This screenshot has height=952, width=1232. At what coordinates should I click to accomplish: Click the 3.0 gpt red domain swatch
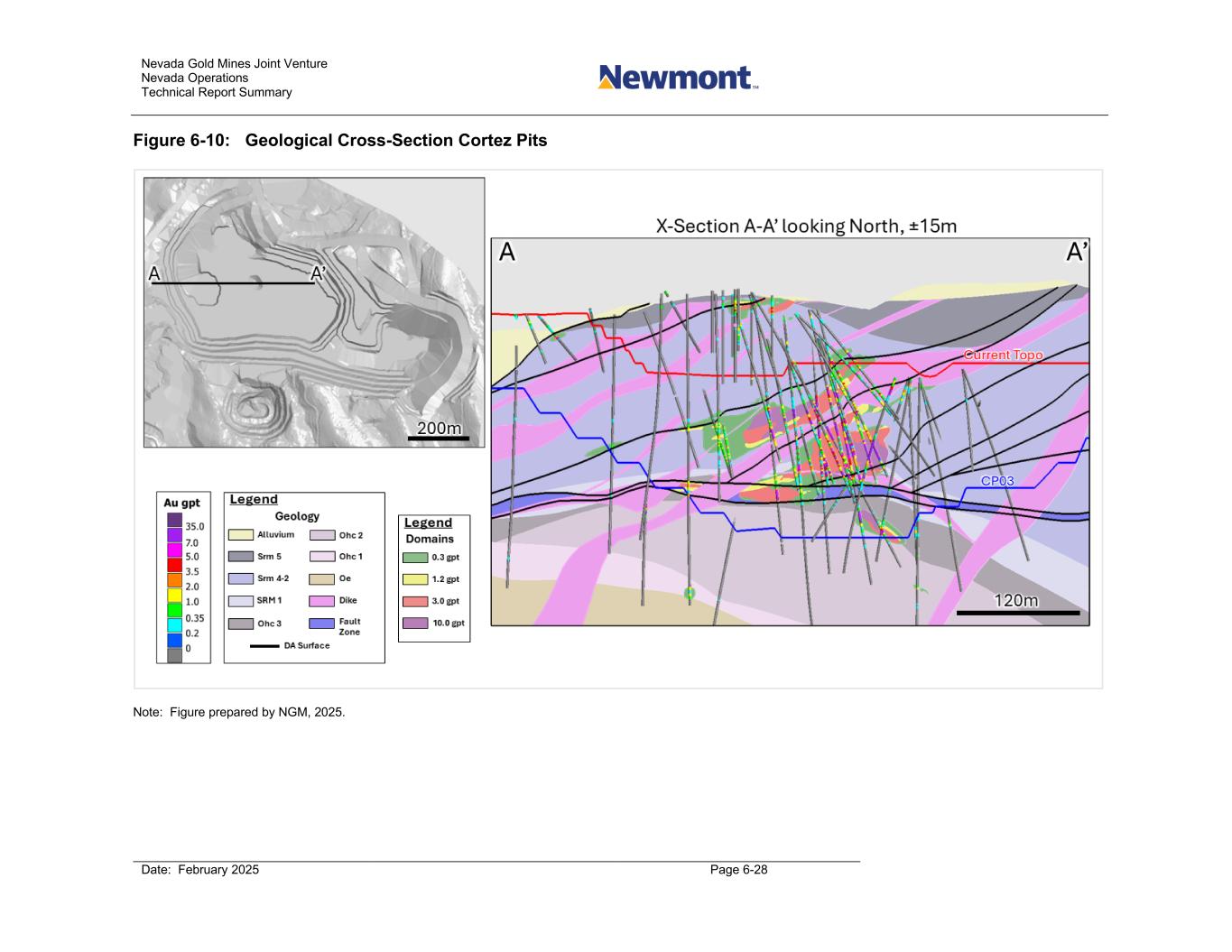pyautogui.click(x=414, y=601)
